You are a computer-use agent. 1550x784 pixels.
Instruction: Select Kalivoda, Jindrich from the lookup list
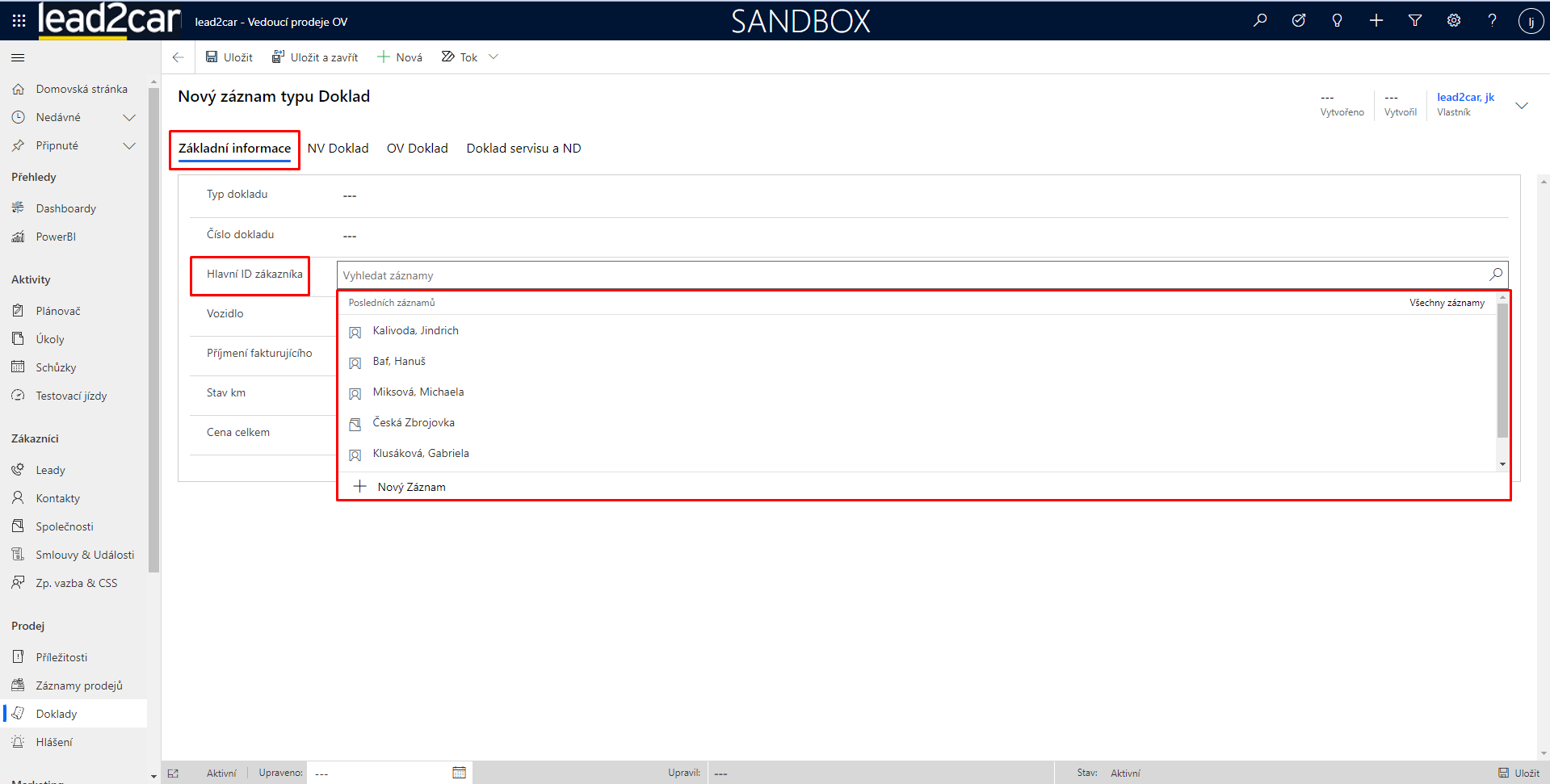click(x=415, y=331)
